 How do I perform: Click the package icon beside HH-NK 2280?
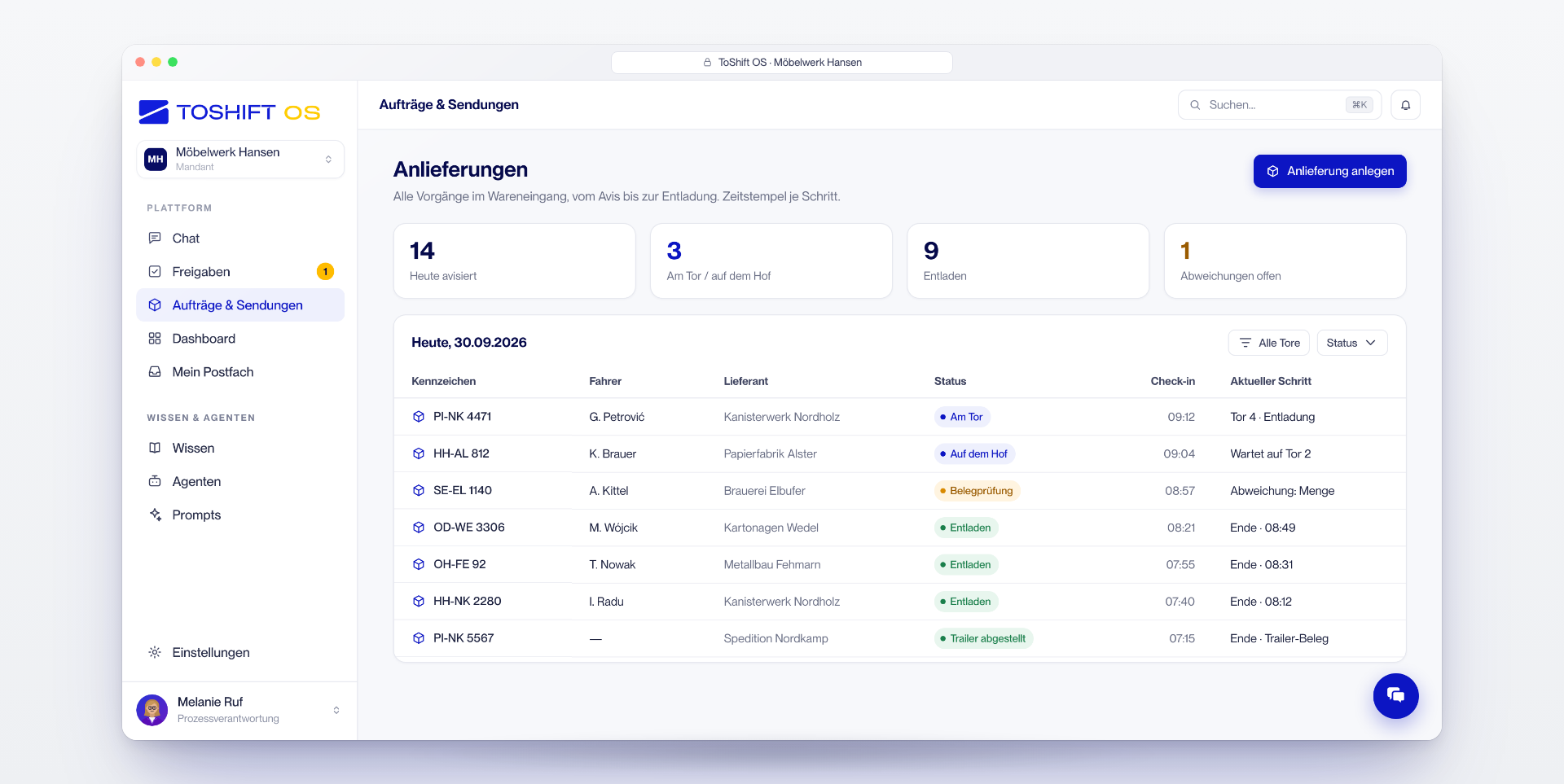[419, 601]
